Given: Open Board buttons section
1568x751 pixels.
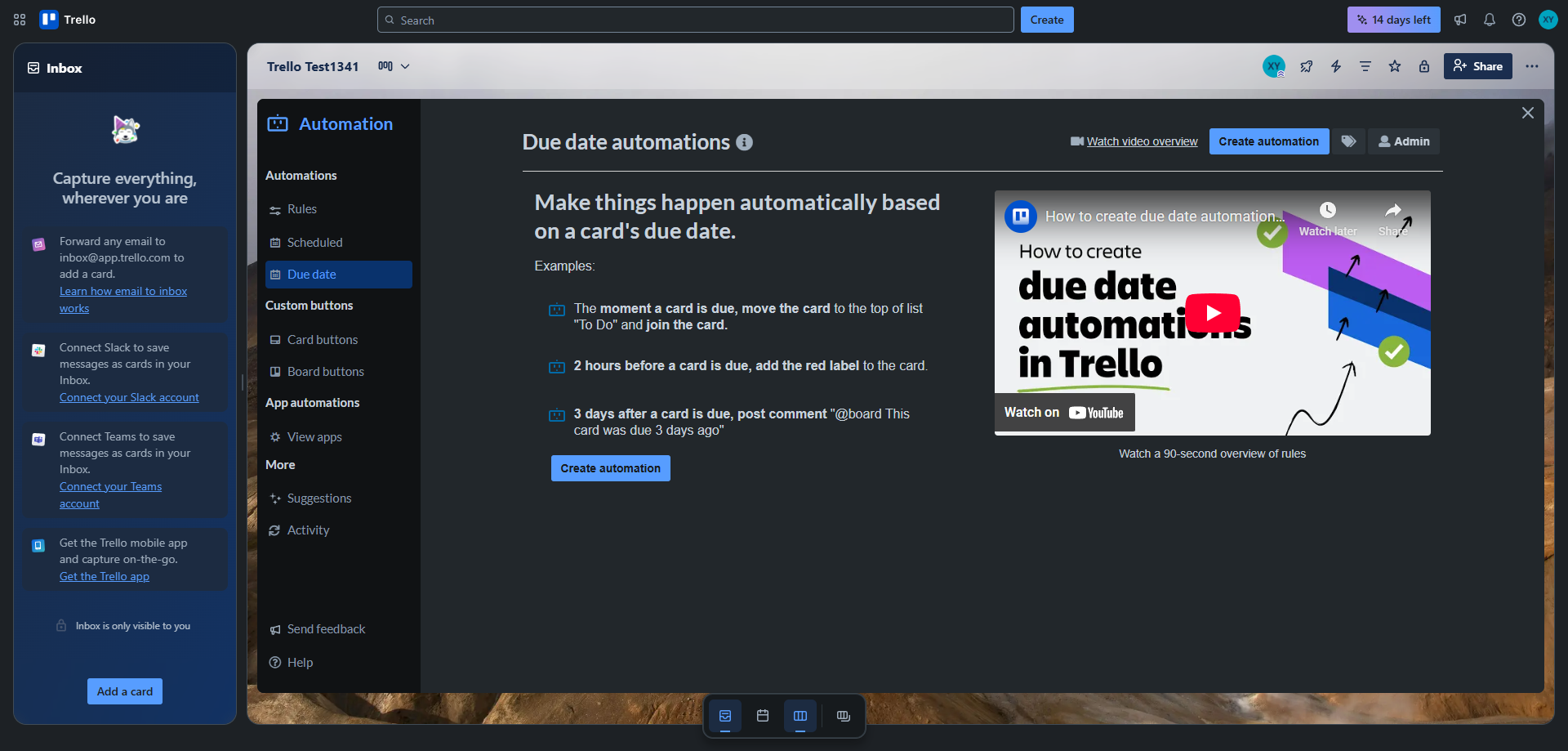Looking at the screenshot, I should (x=339, y=372).
